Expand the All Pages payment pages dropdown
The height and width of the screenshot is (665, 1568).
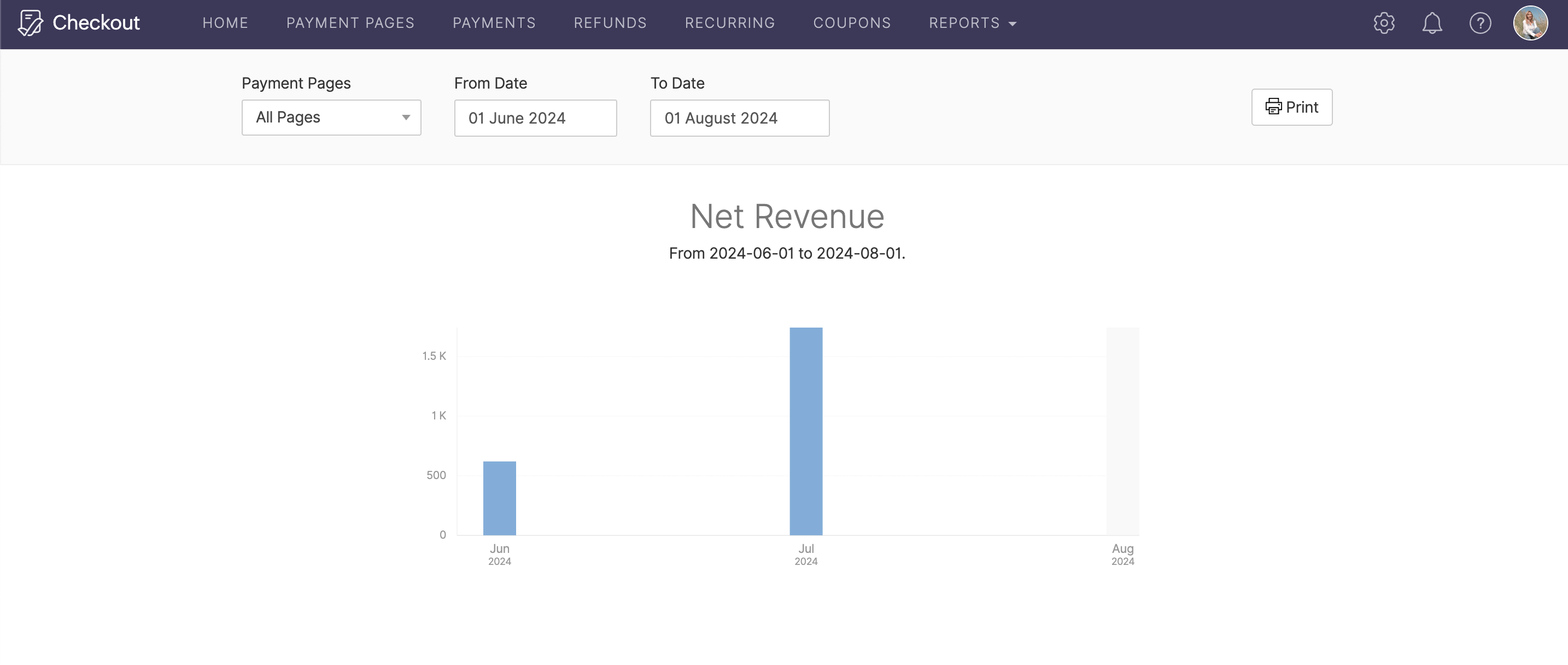(331, 118)
